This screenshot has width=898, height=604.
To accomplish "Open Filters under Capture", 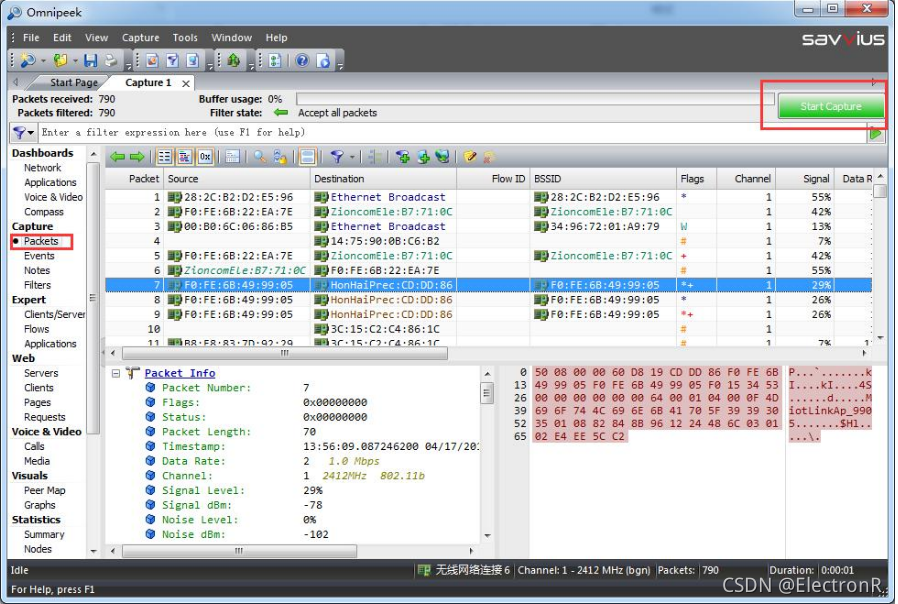I will (37, 285).
